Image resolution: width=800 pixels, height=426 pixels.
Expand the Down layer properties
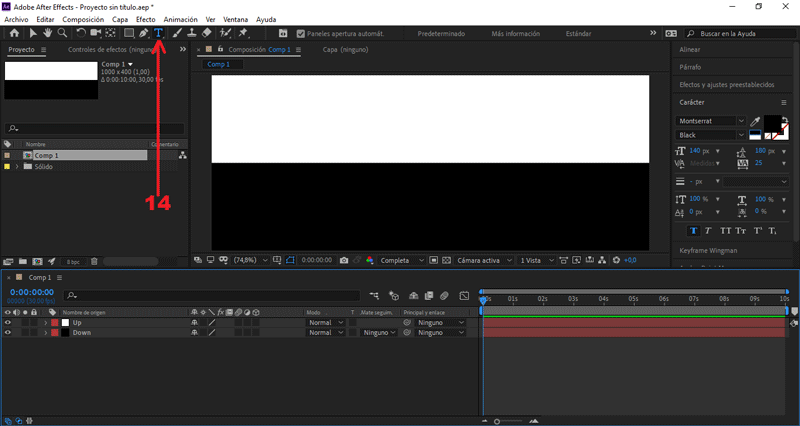click(45, 333)
